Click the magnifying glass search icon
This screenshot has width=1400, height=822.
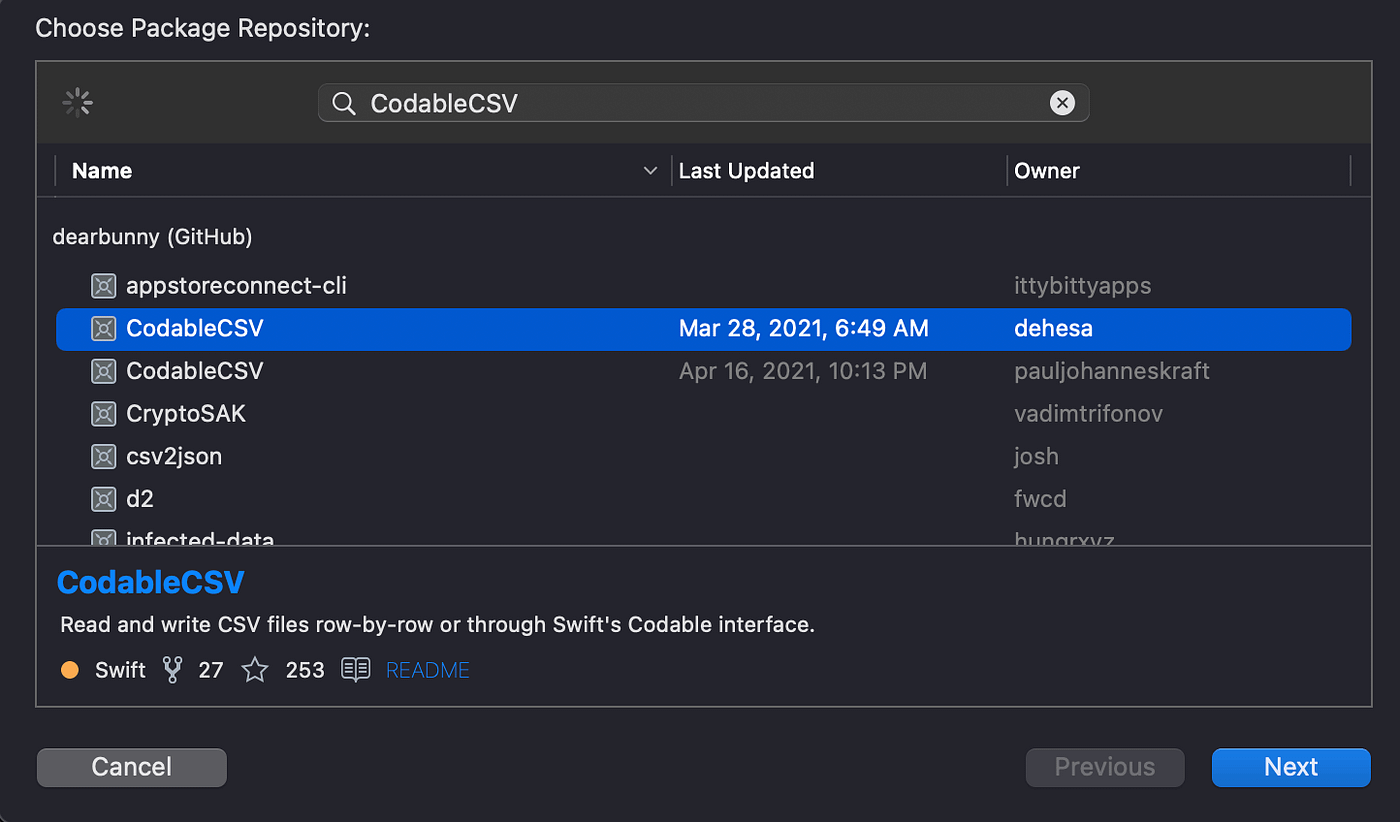point(343,103)
